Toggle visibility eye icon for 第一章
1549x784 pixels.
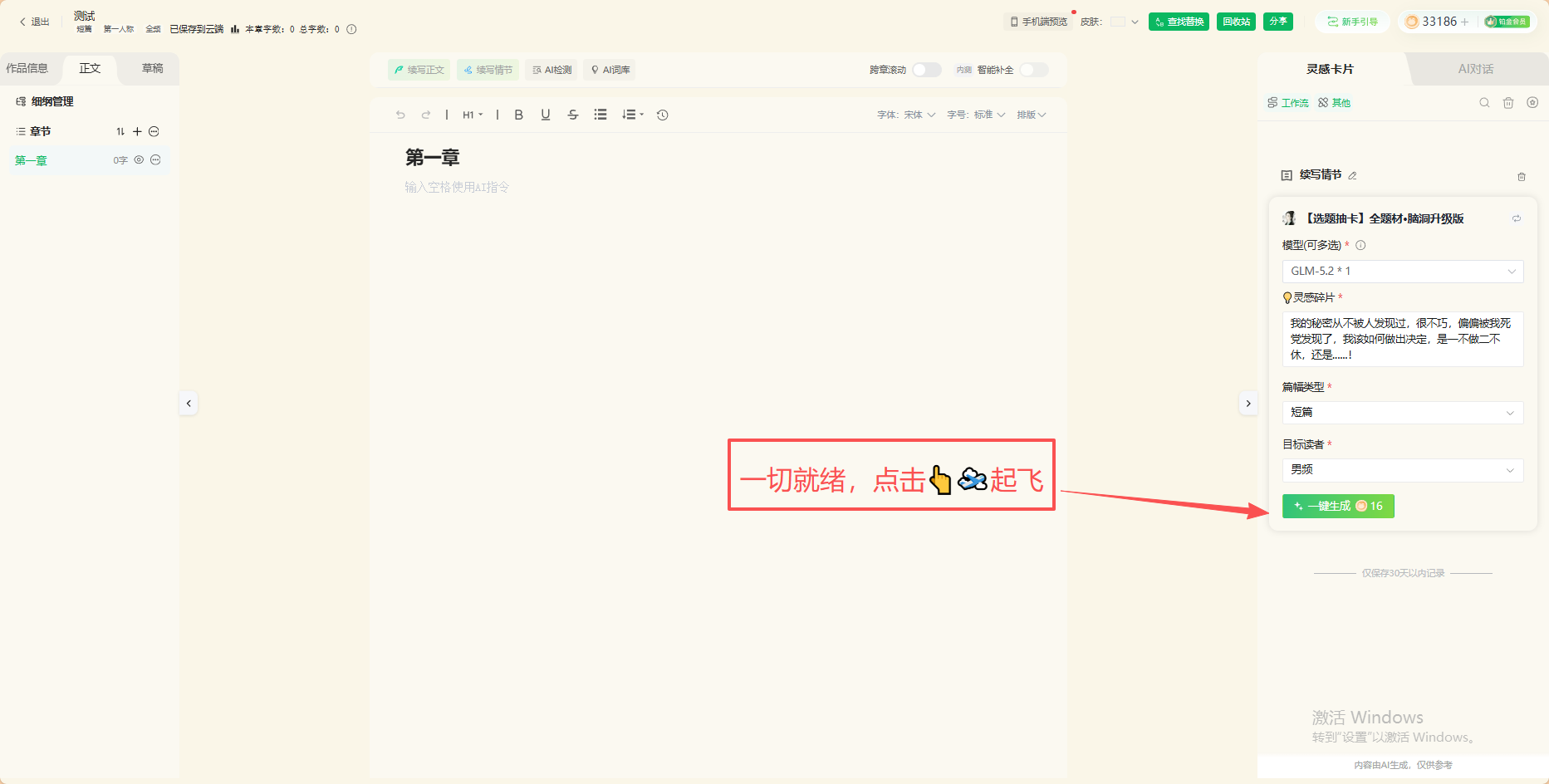[x=140, y=160]
